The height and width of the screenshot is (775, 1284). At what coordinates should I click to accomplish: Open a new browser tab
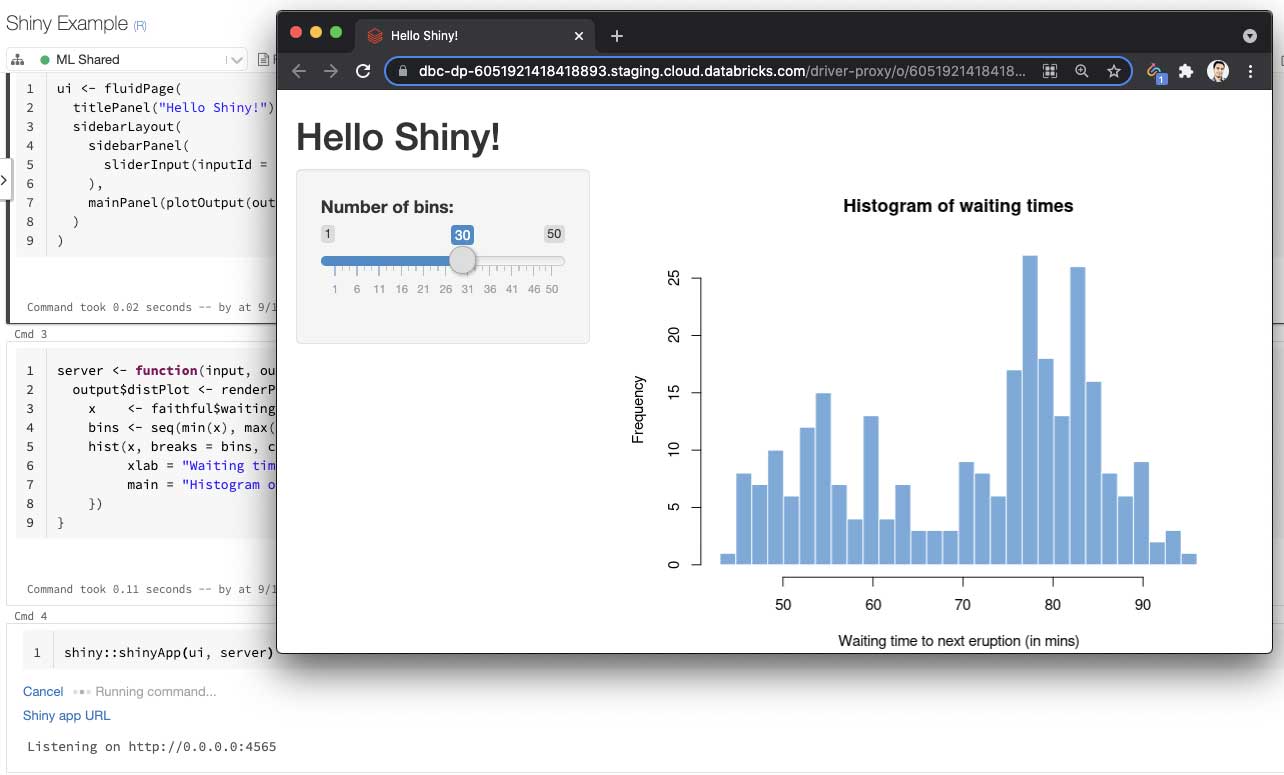617,35
